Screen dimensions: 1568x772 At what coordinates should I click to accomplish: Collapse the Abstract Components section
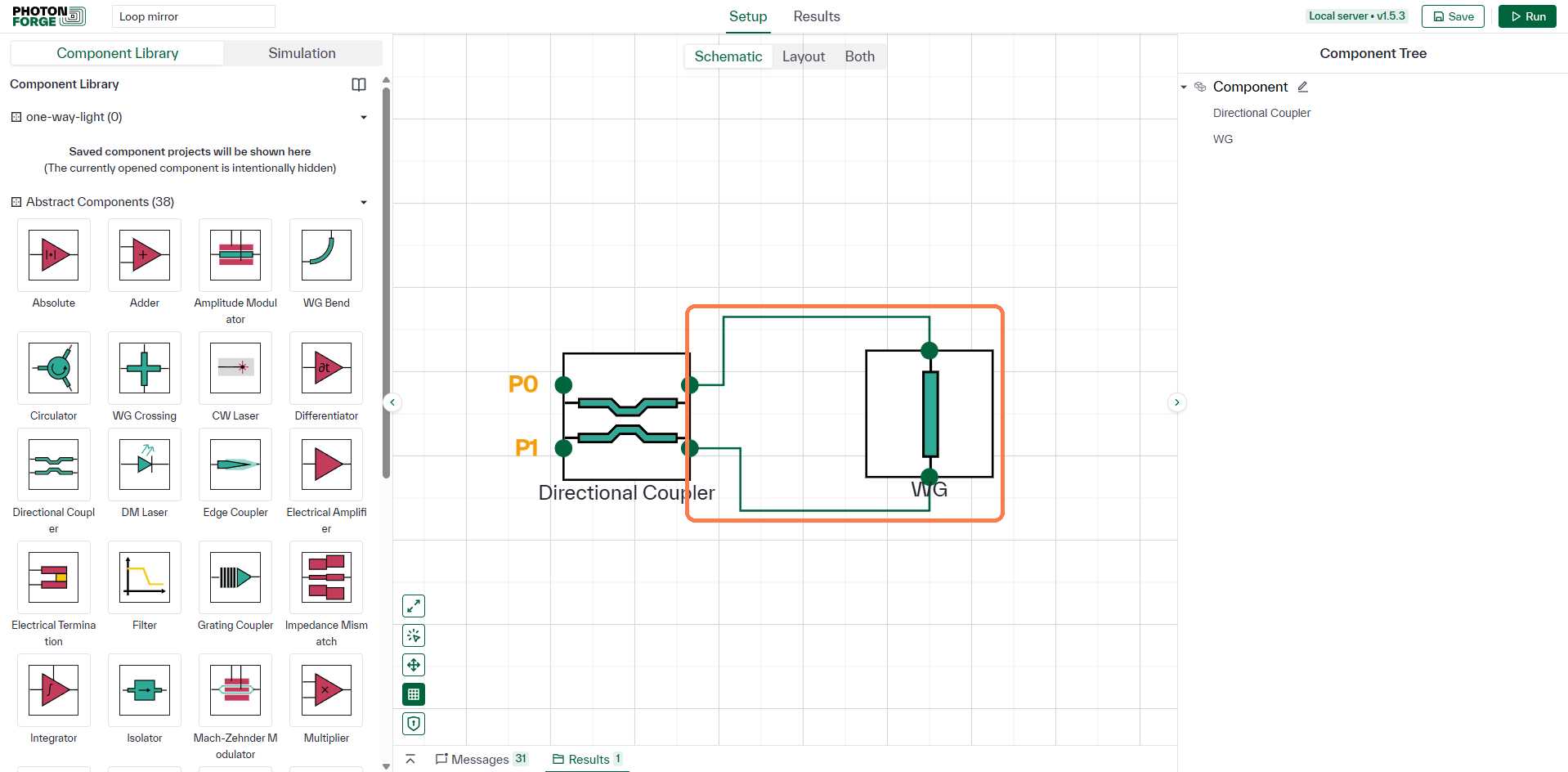[x=364, y=202]
